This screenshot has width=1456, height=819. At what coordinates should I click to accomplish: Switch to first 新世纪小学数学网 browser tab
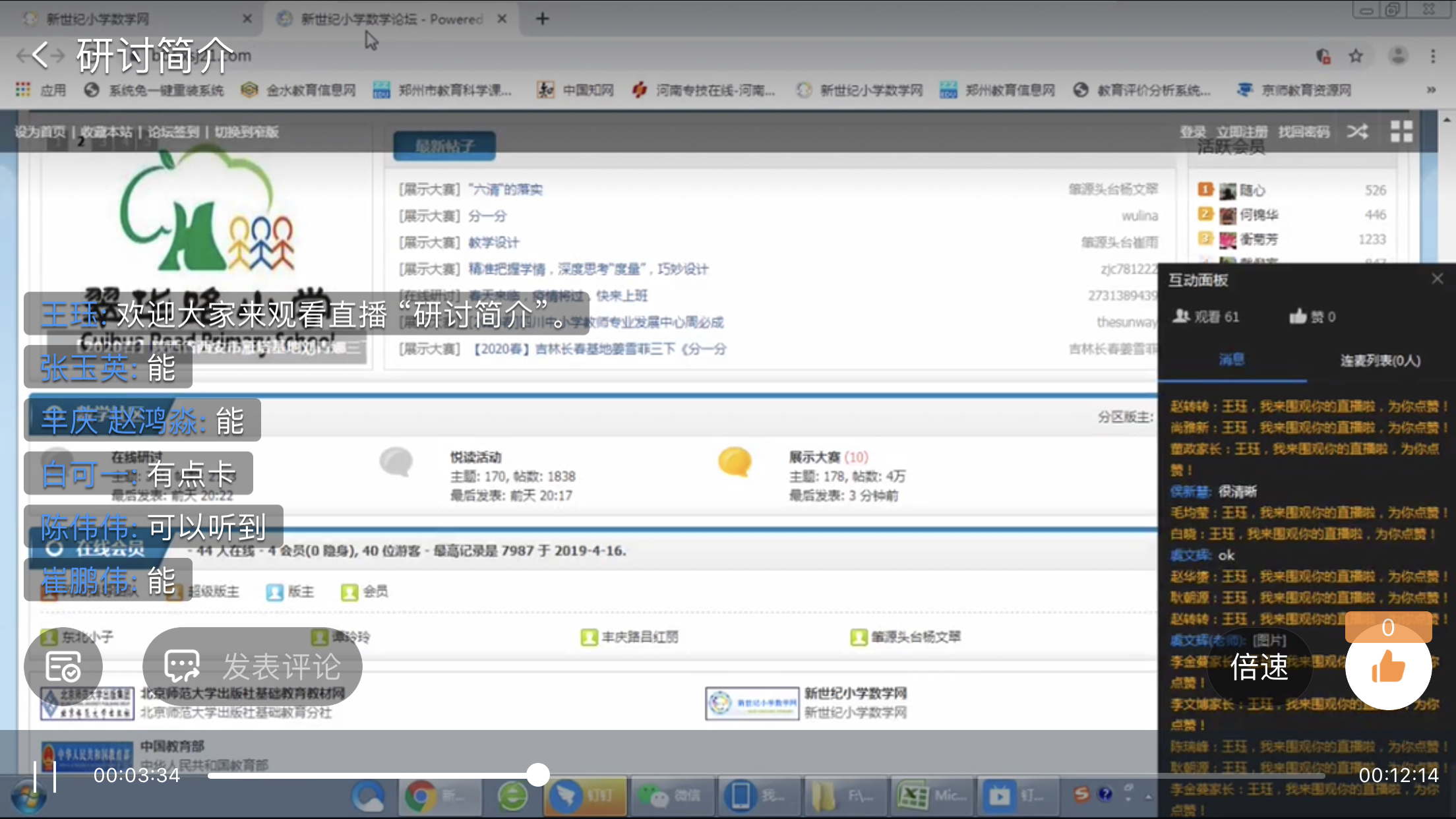[x=132, y=18]
